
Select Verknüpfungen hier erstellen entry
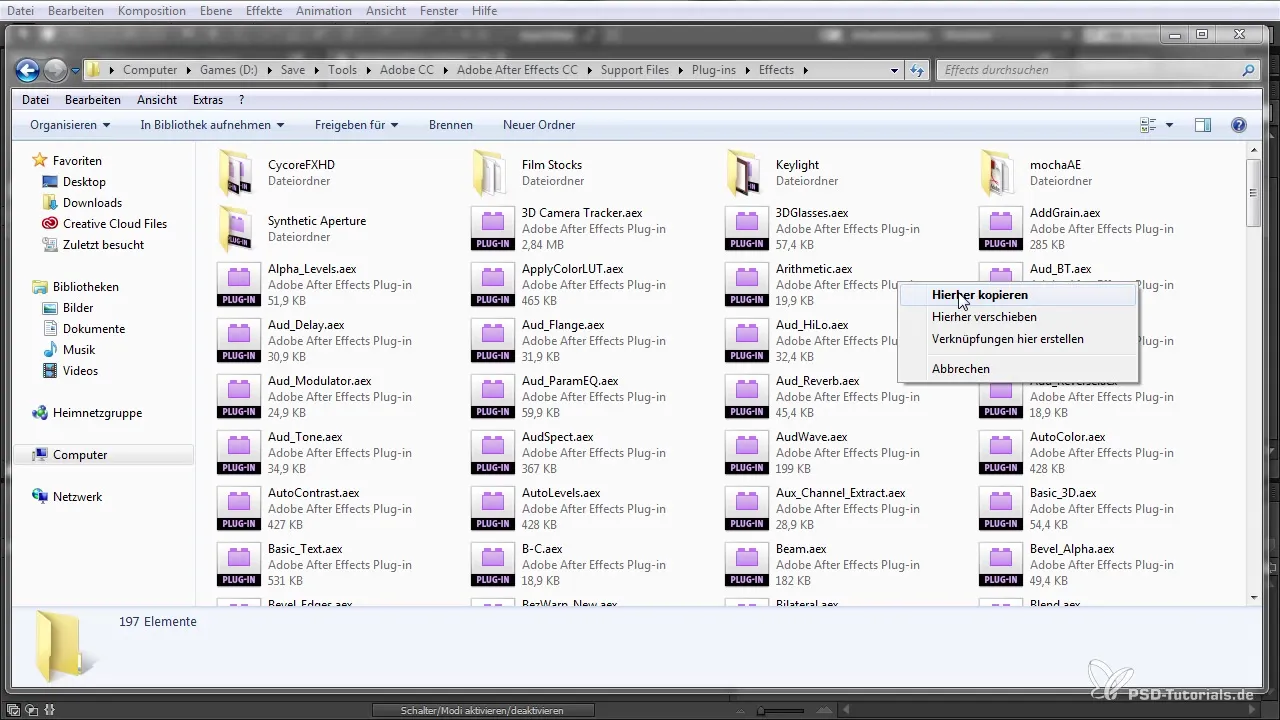[1017, 339]
